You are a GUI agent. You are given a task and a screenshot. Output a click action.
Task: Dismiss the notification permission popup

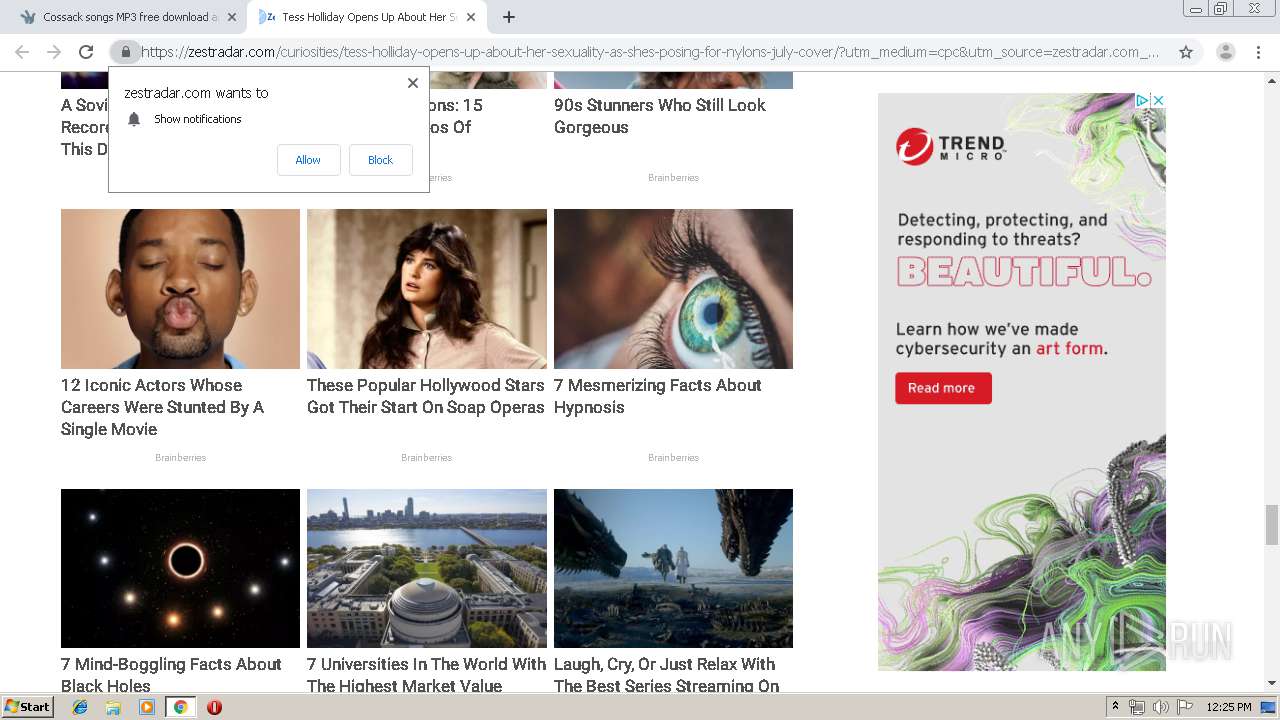coord(413,83)
